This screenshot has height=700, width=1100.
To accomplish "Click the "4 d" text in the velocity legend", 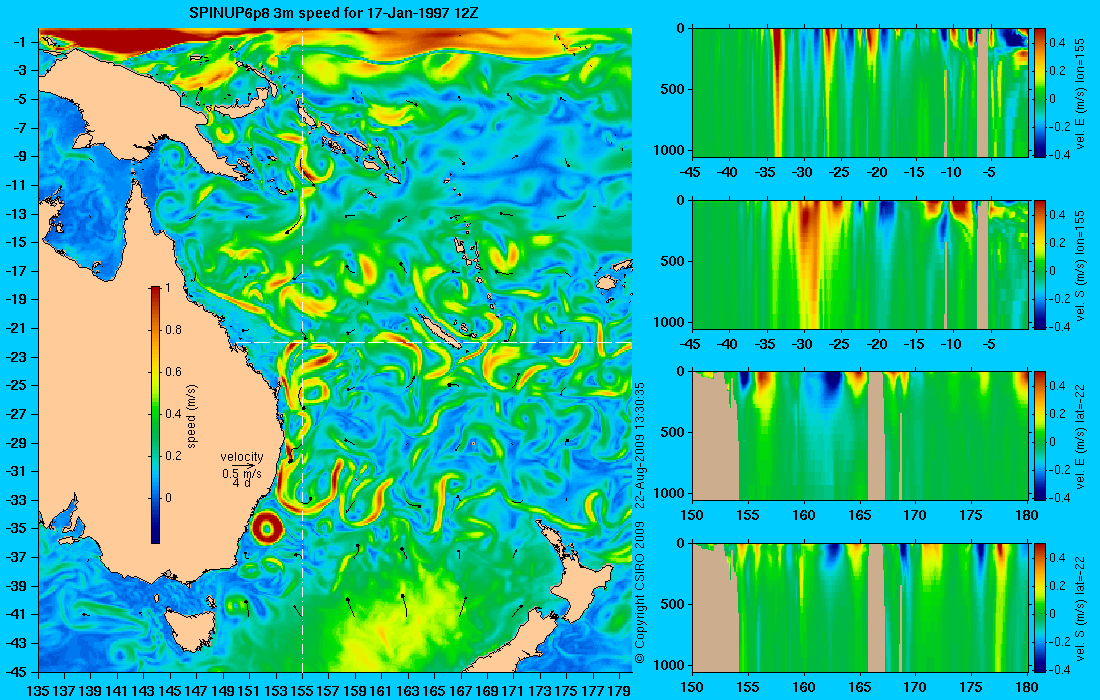I will point(241,483).
